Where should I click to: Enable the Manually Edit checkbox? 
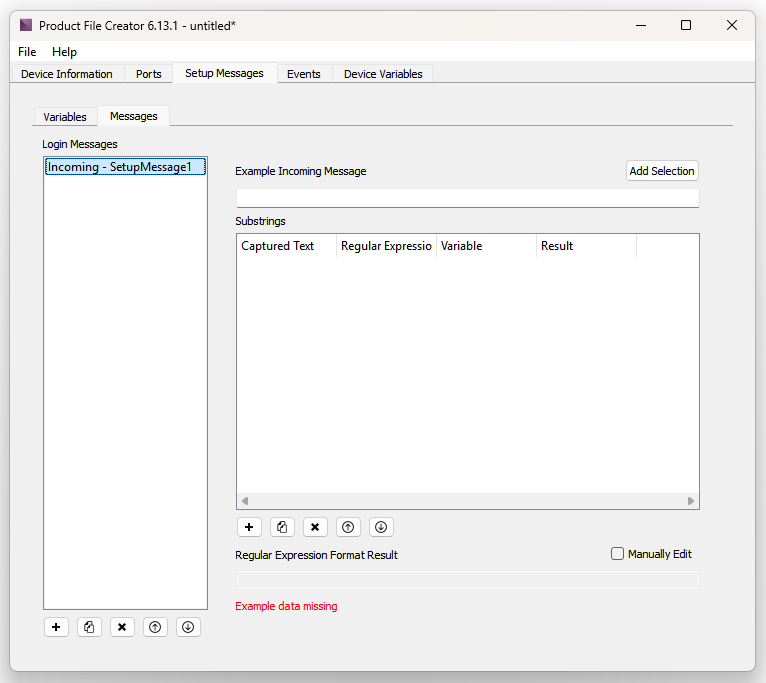[x=617, y=554]
